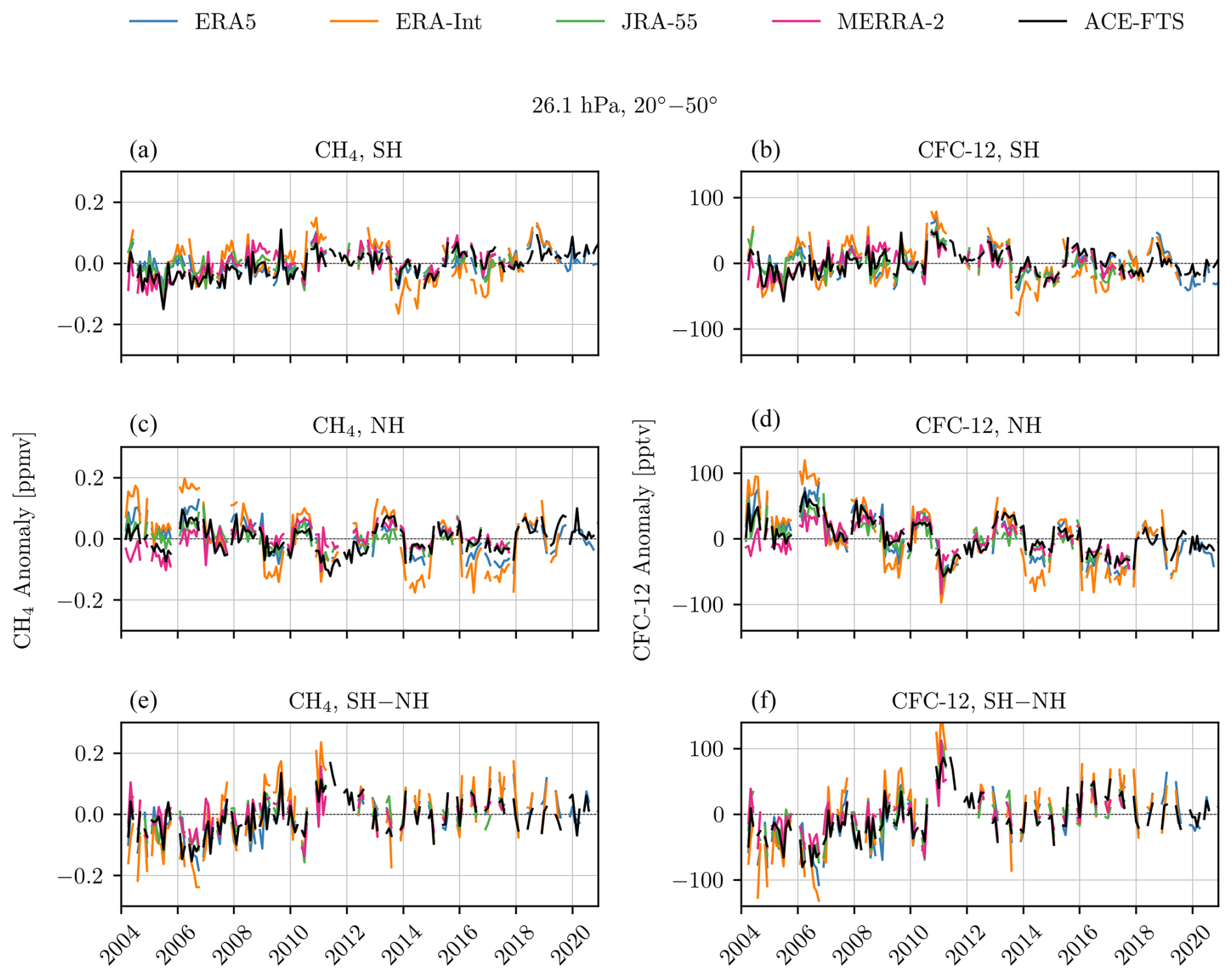This screenshot has width=1232, height=978.
Task: Click the CH4, SH−NH panel title
Action: pyautogui.click(x=359, y=701)
